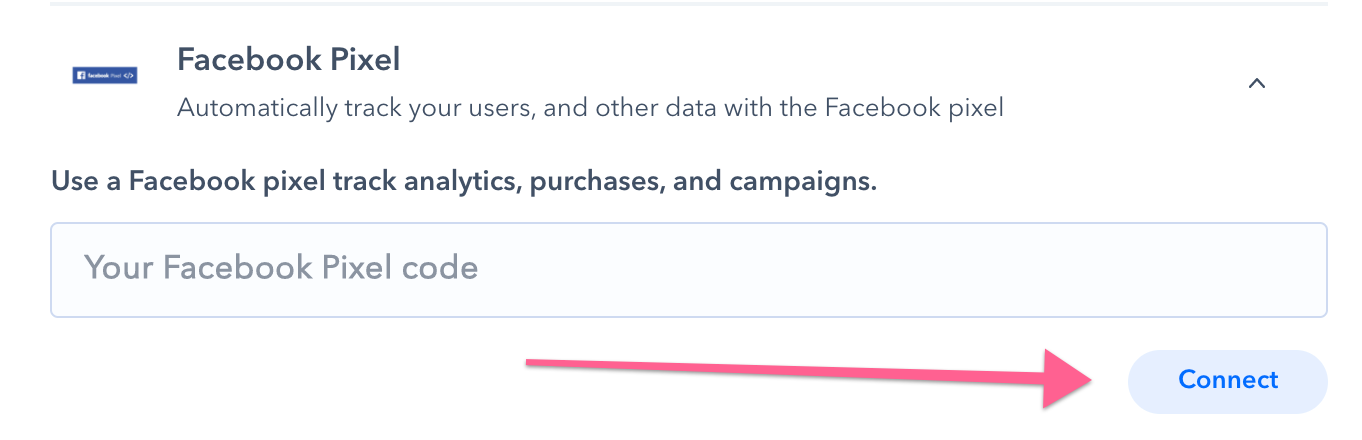This screenshot has width=1362, height=440.
Task: Click the Facebook 'f' mark in logo
Action: click(x=80, y=75)
